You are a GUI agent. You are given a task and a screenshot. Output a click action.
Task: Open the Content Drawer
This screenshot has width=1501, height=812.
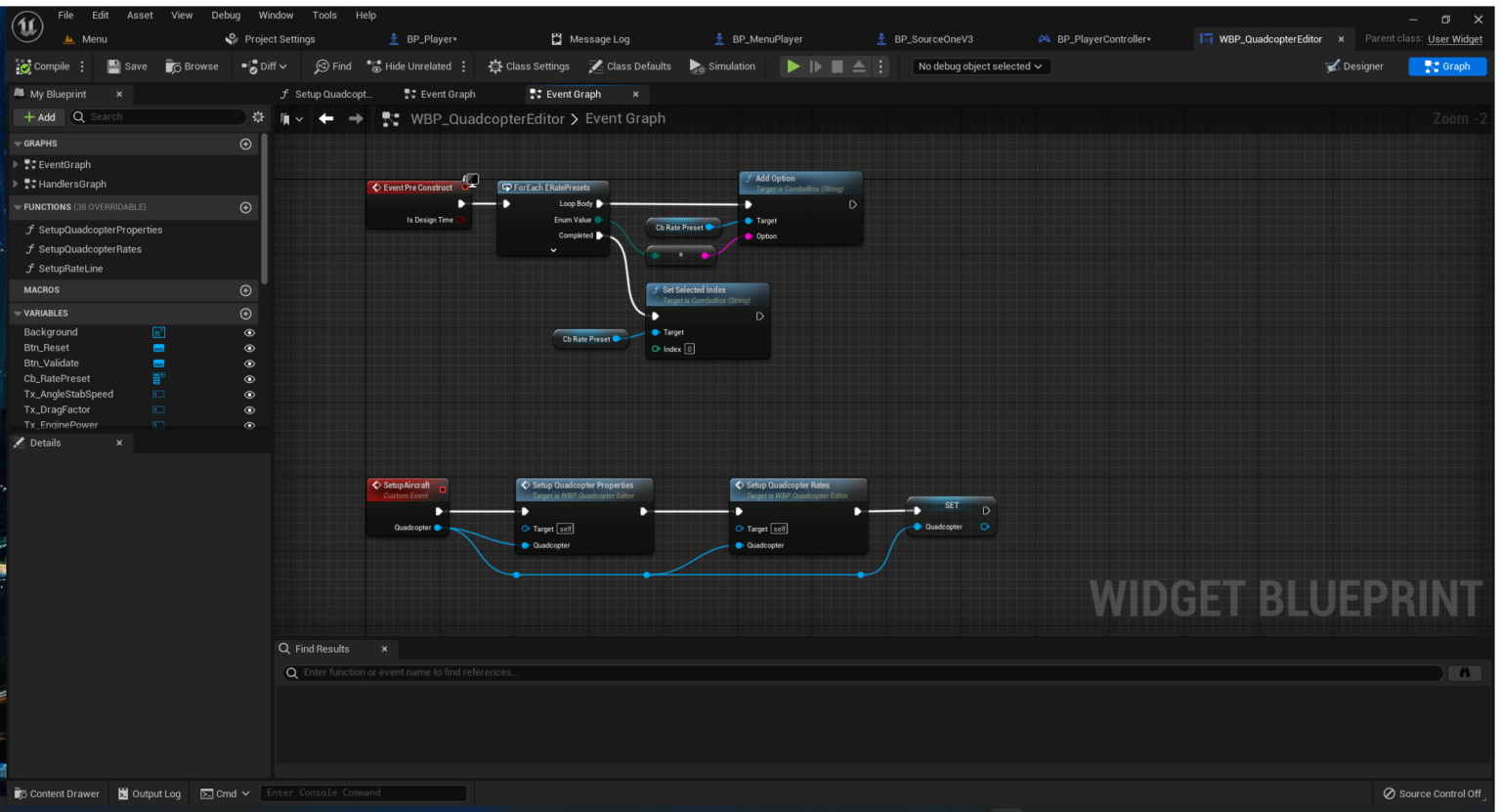coord(57,793)
